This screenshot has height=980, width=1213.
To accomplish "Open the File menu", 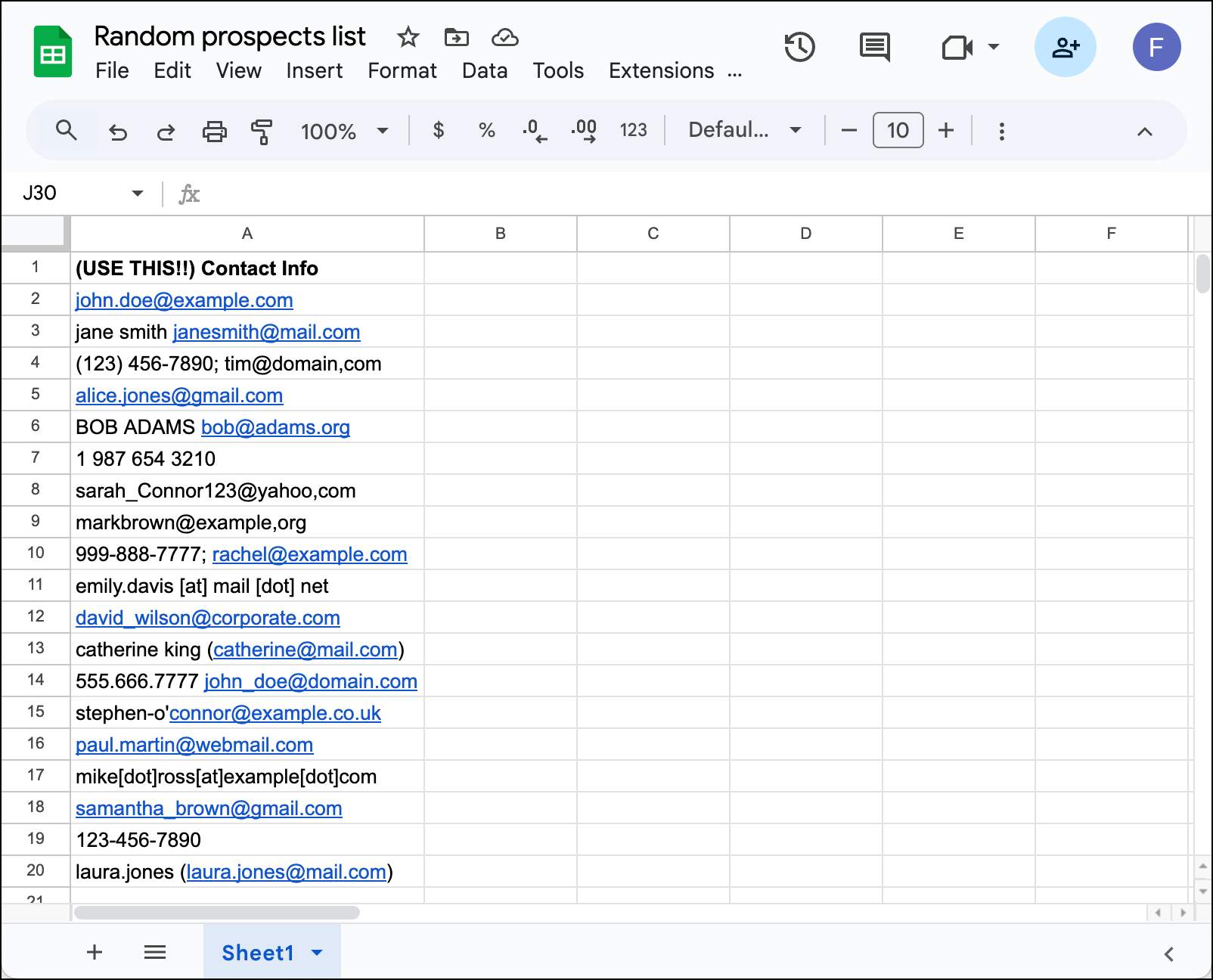I will pyautogui.click(x=112, y=70).
